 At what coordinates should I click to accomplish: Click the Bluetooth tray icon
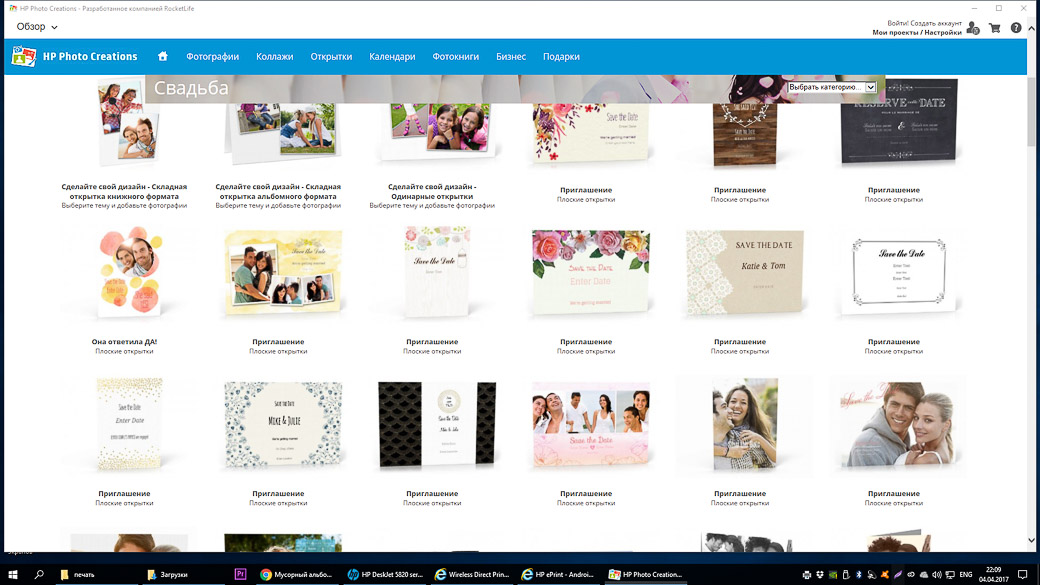pos(858,575)
